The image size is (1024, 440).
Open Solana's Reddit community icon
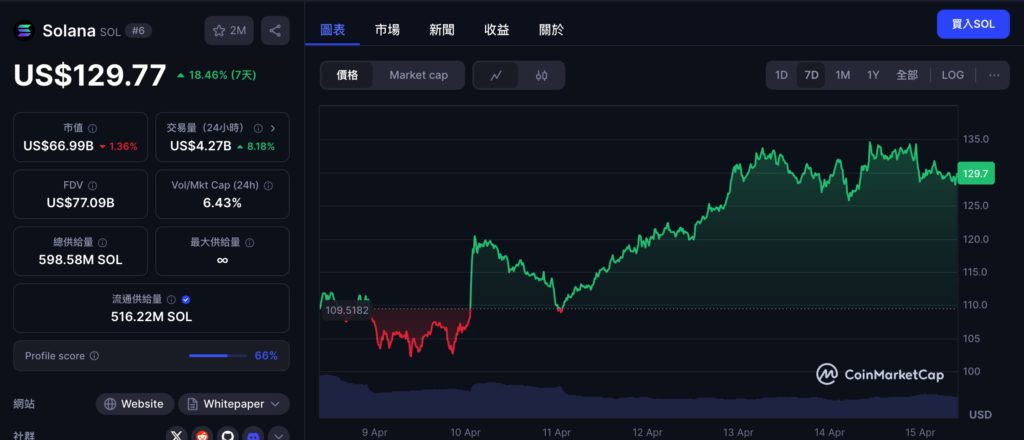203,435
